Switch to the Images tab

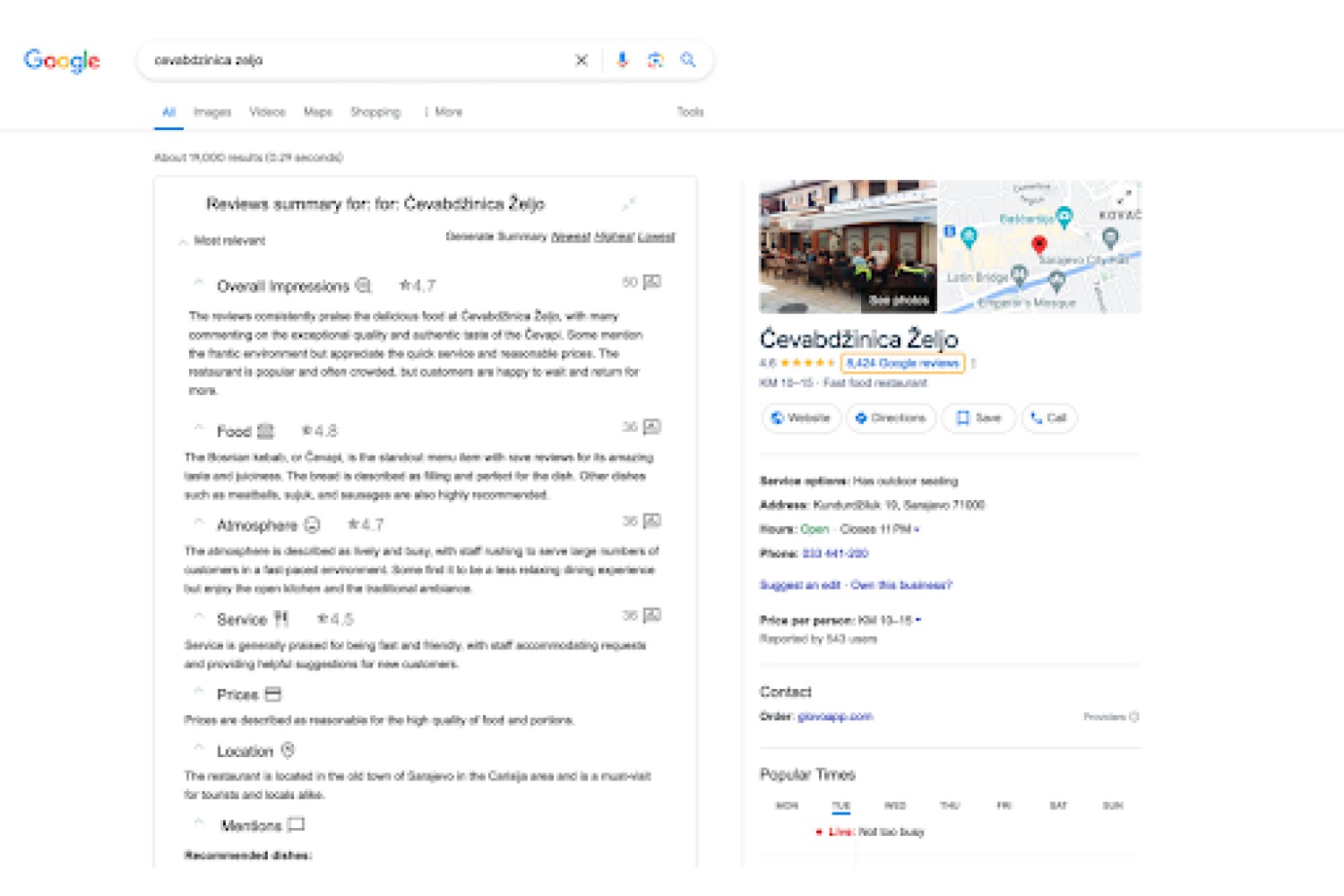(212, 112)
